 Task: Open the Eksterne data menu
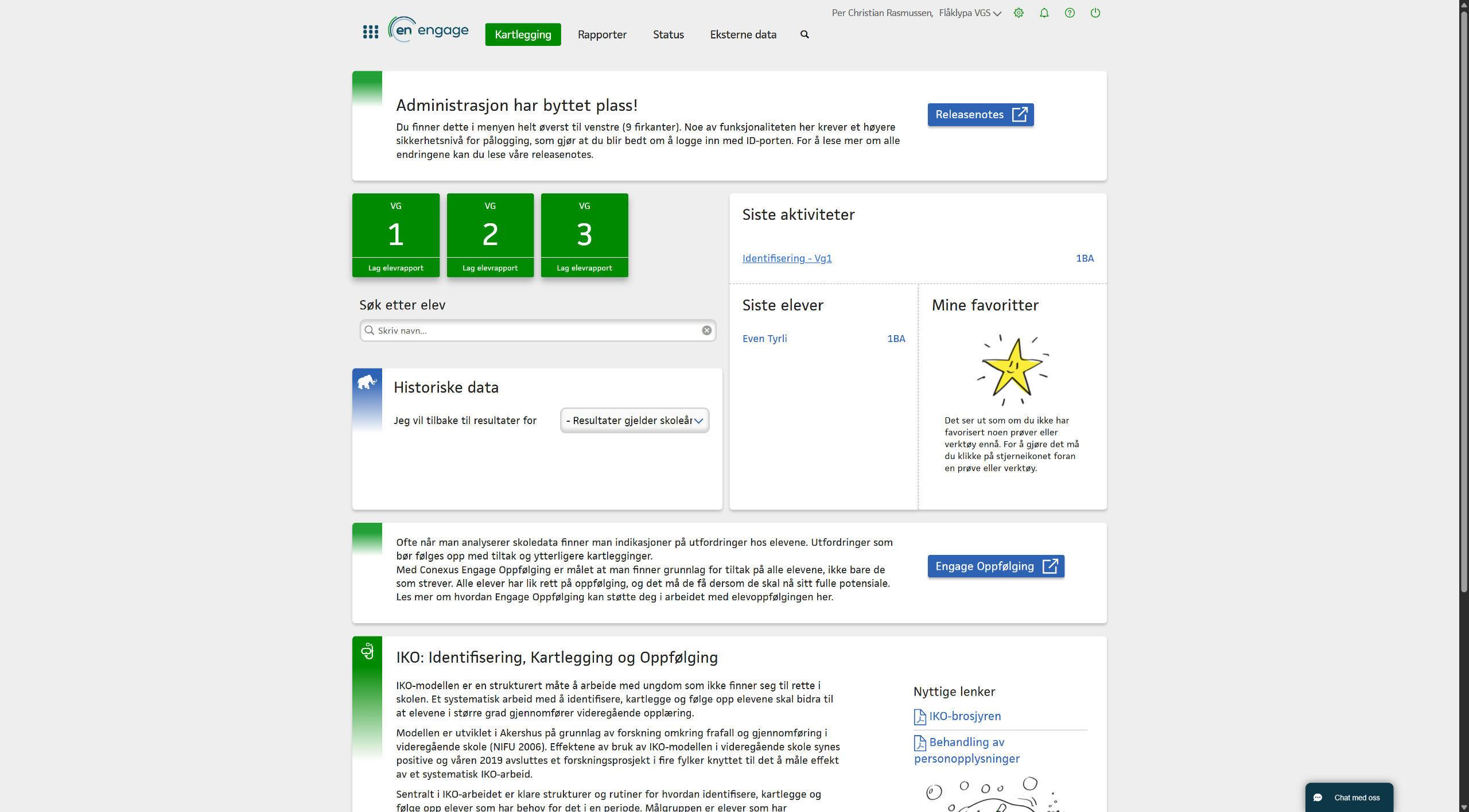[x=743, y=34]
